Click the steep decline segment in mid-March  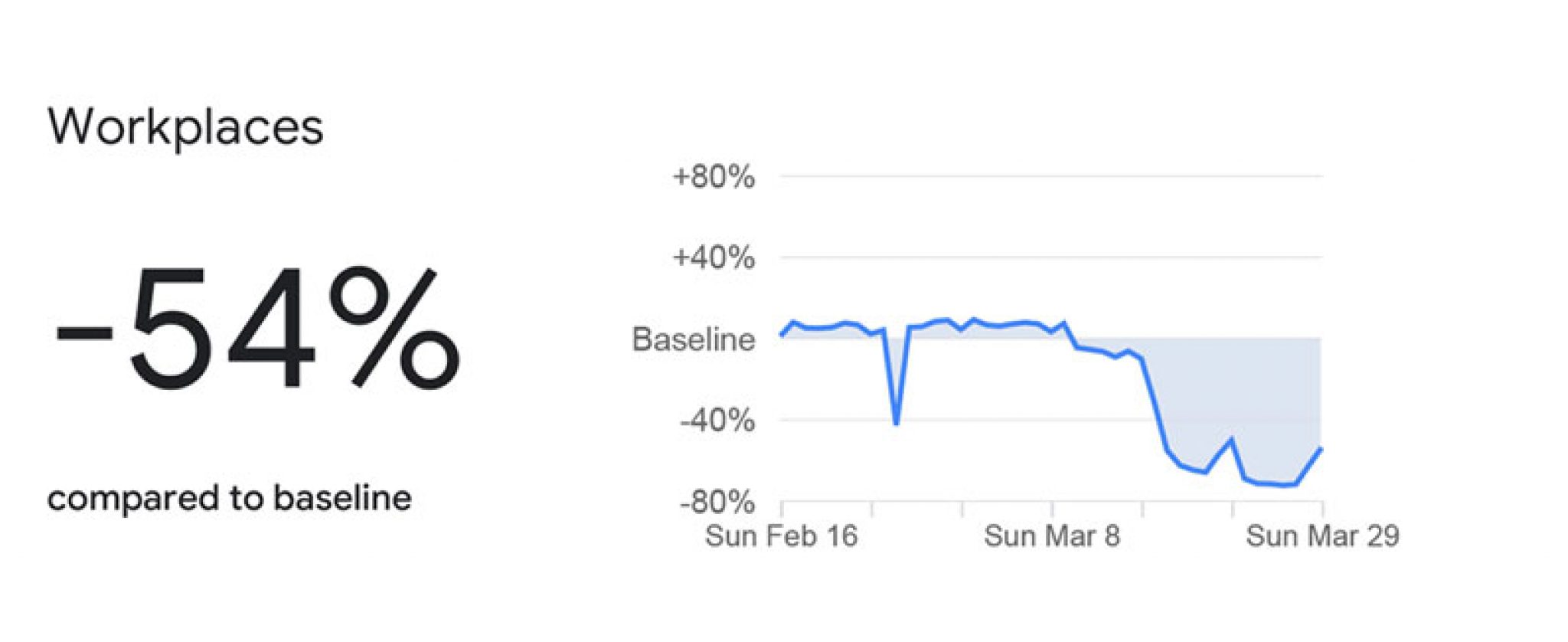coord(1155,405)
